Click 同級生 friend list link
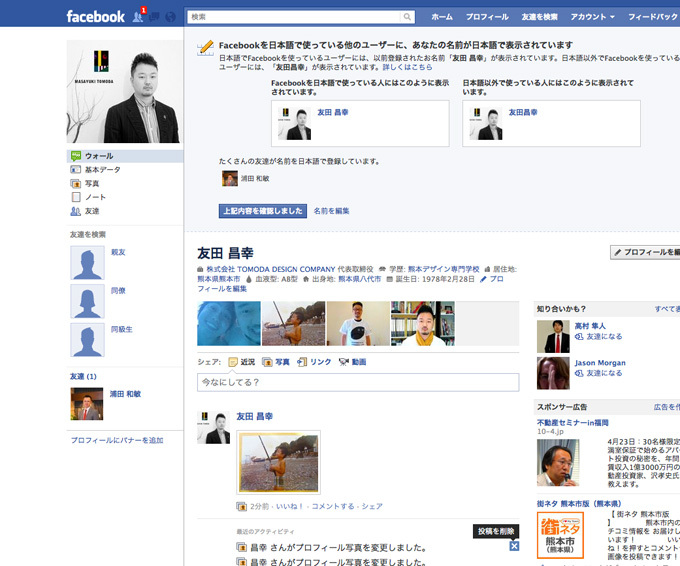 [121, 329]
